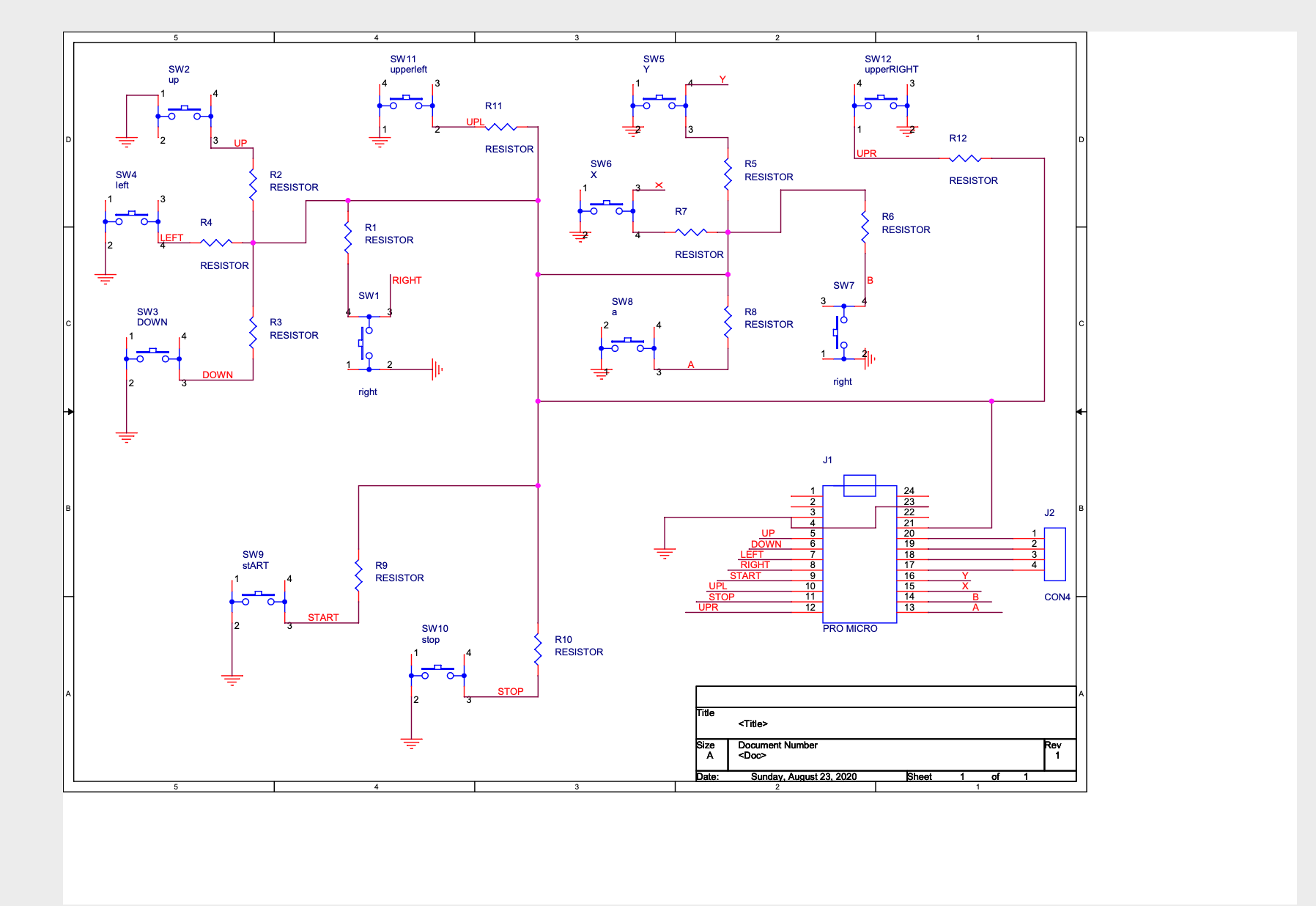Select the R10 resistor zigzag symbol
1316x906 pixels.
(x=538, y=649)
